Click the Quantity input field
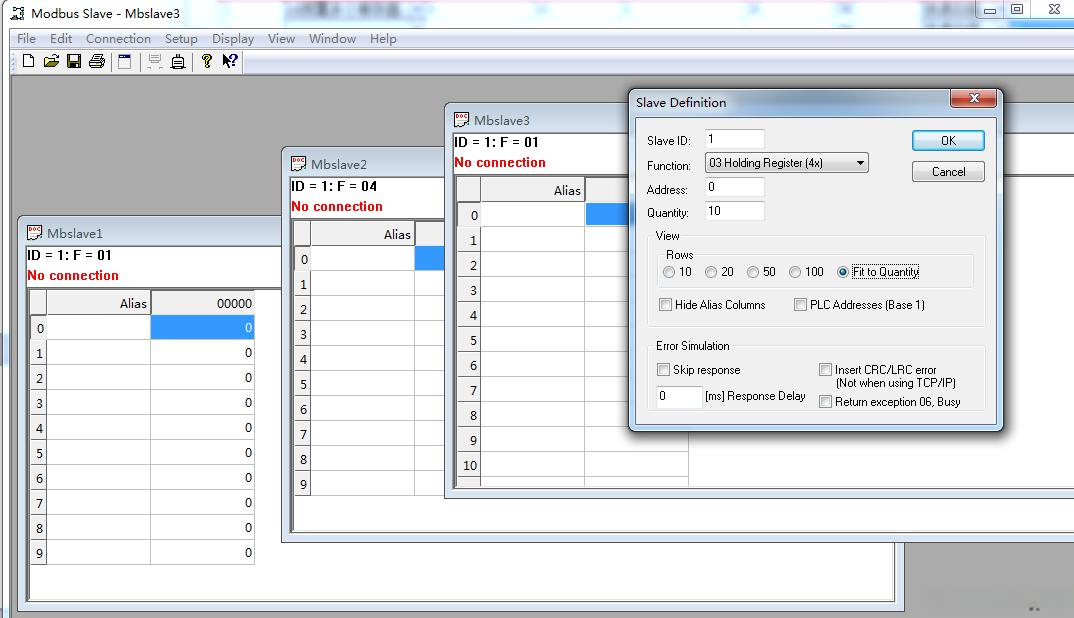The image size is (1074, 618). 734,211
